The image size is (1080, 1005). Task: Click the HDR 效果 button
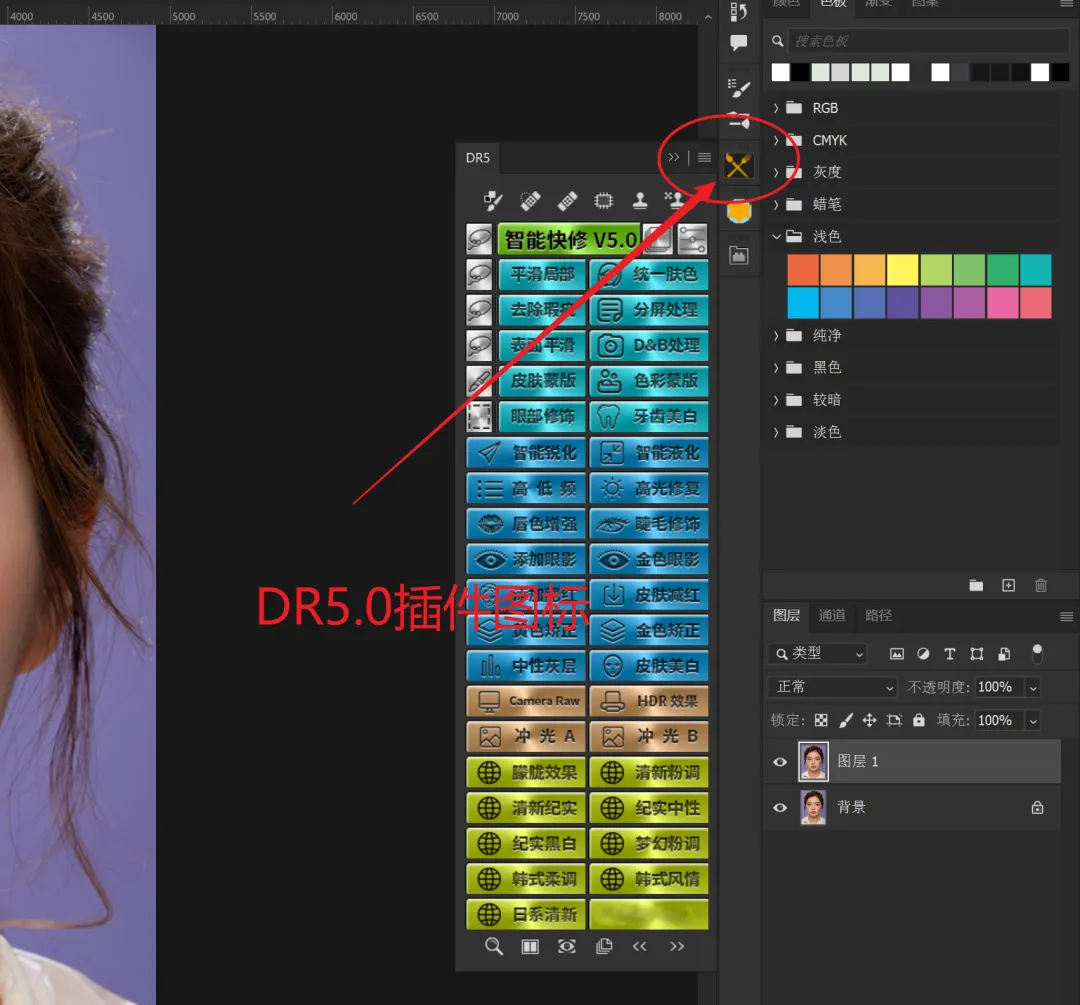pos(649,701)
